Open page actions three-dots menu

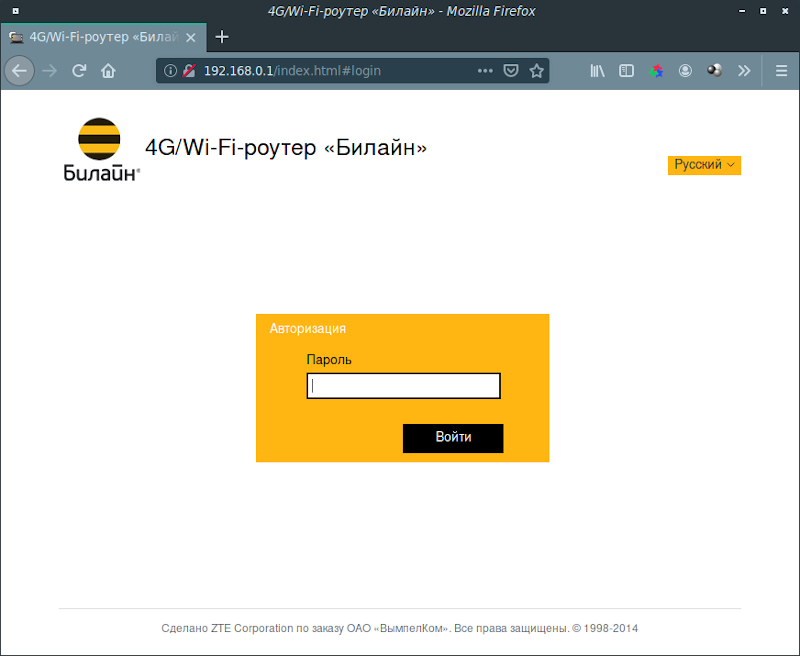coord(485,71)
